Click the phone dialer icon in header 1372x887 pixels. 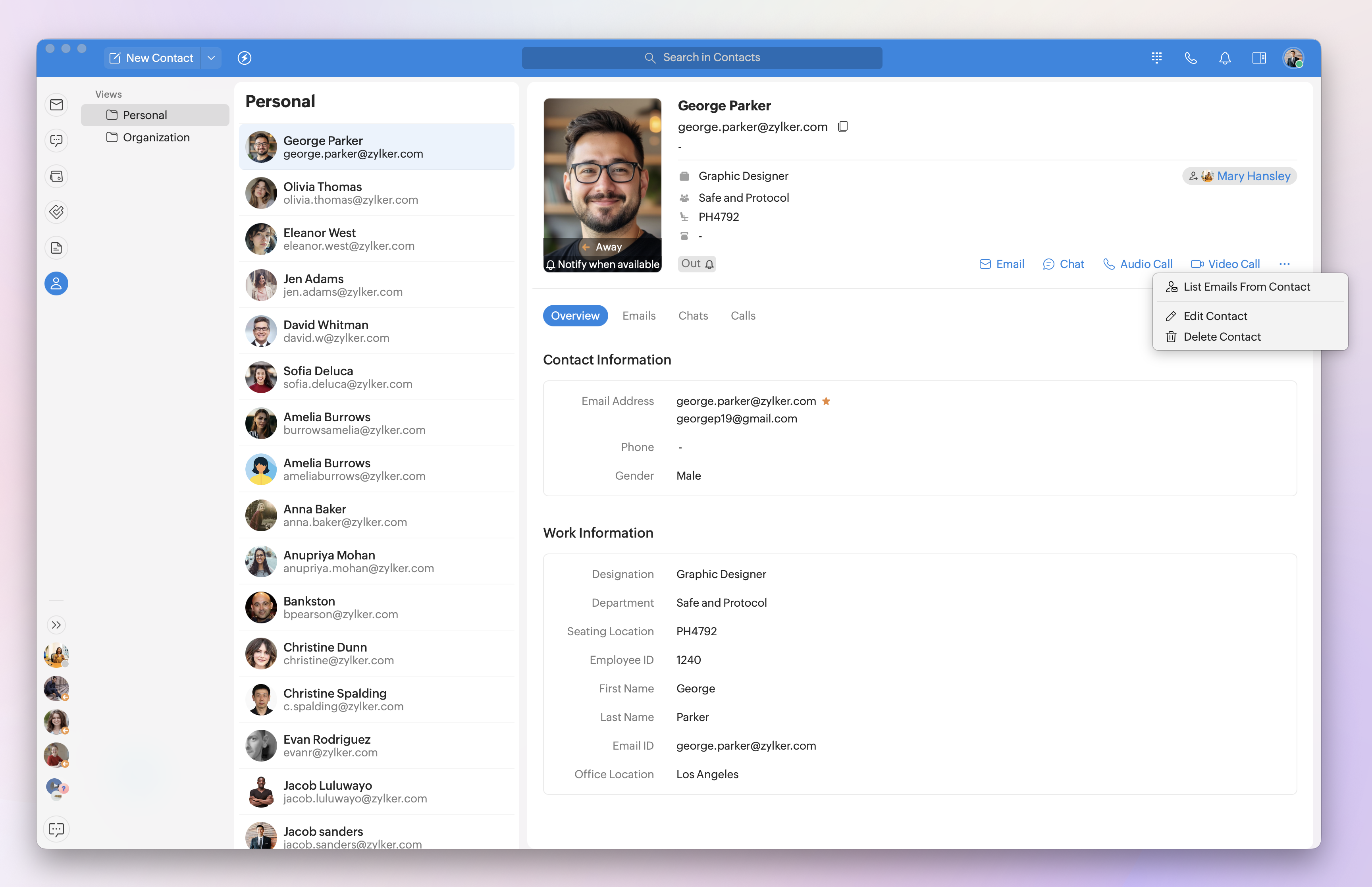(x=1191, y=58)
